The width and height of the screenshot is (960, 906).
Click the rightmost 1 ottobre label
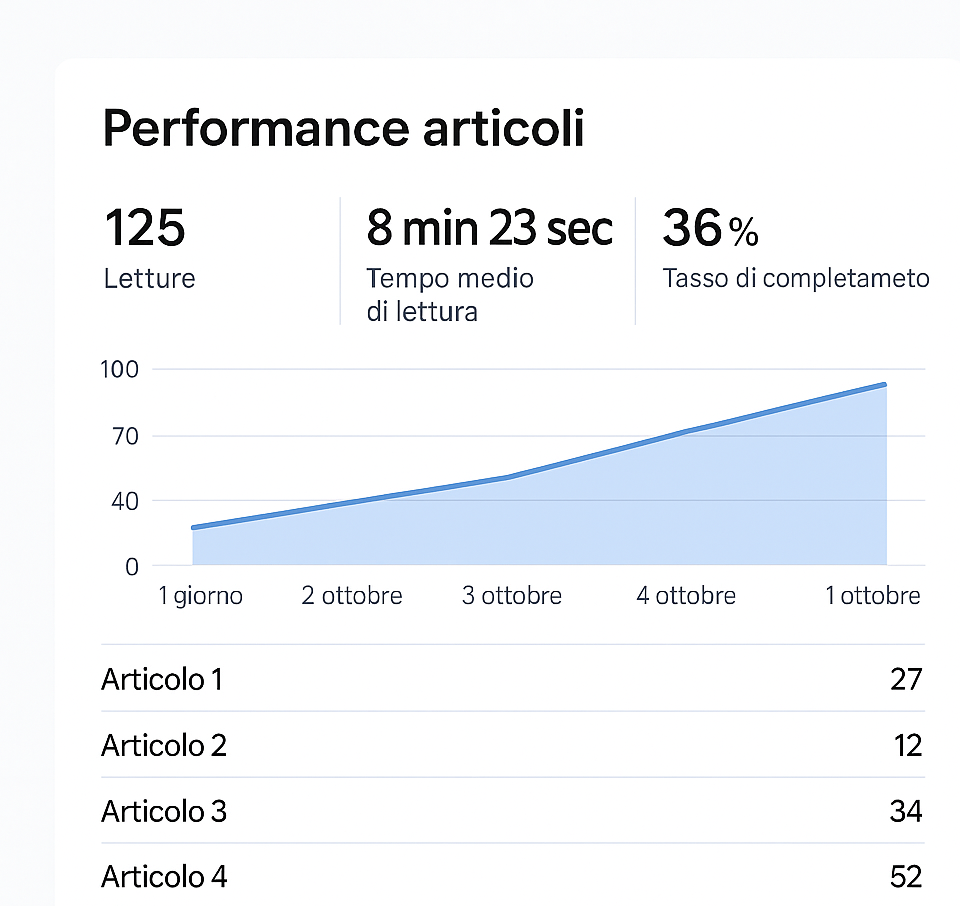[872, 596]
